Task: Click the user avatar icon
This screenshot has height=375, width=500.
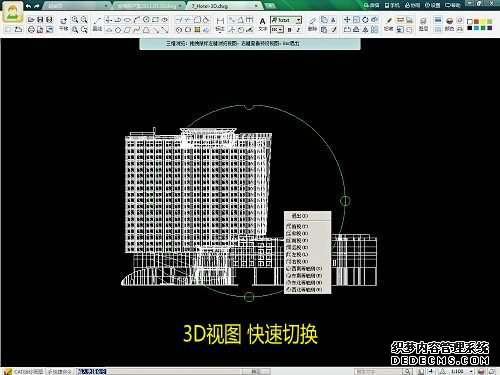Action: [x=13, y=12]
